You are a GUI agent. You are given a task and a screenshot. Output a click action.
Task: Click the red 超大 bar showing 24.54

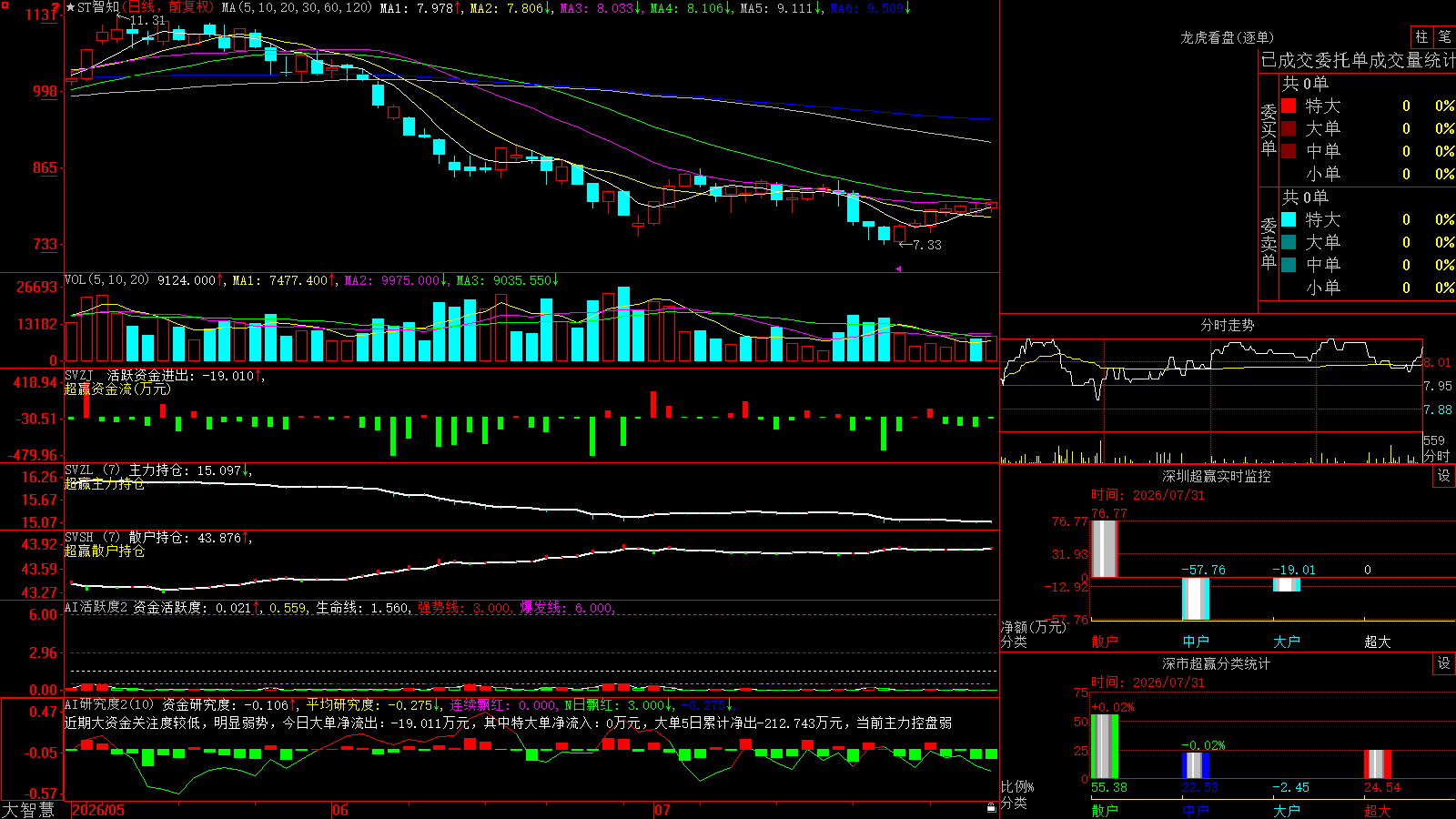1378,764
